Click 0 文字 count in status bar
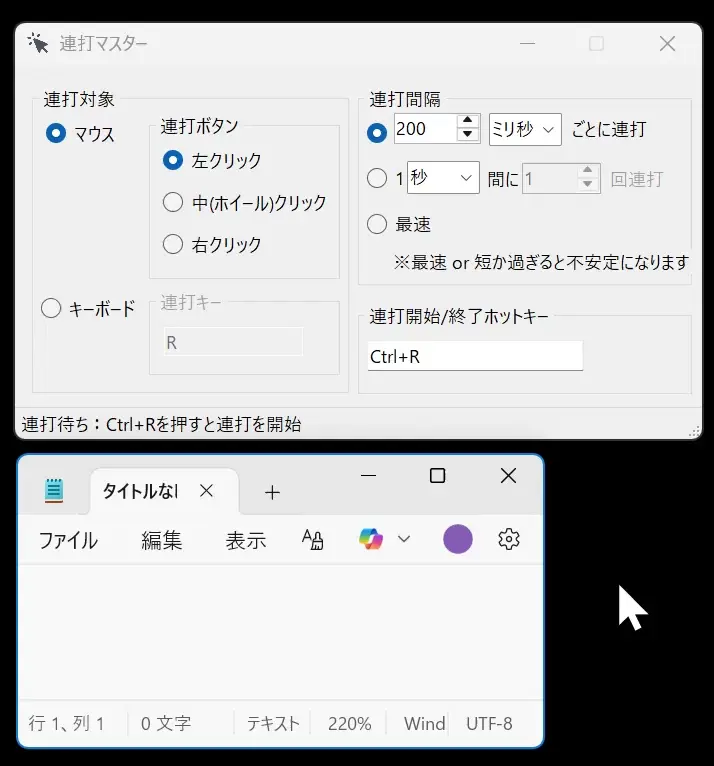714x766 pixels. pyautogui.click(x=166, y=723)
